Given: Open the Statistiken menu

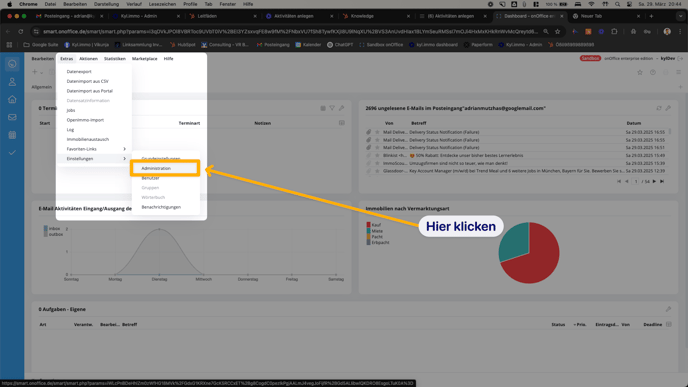Looking at the screenshot, I should click(115, 58).
